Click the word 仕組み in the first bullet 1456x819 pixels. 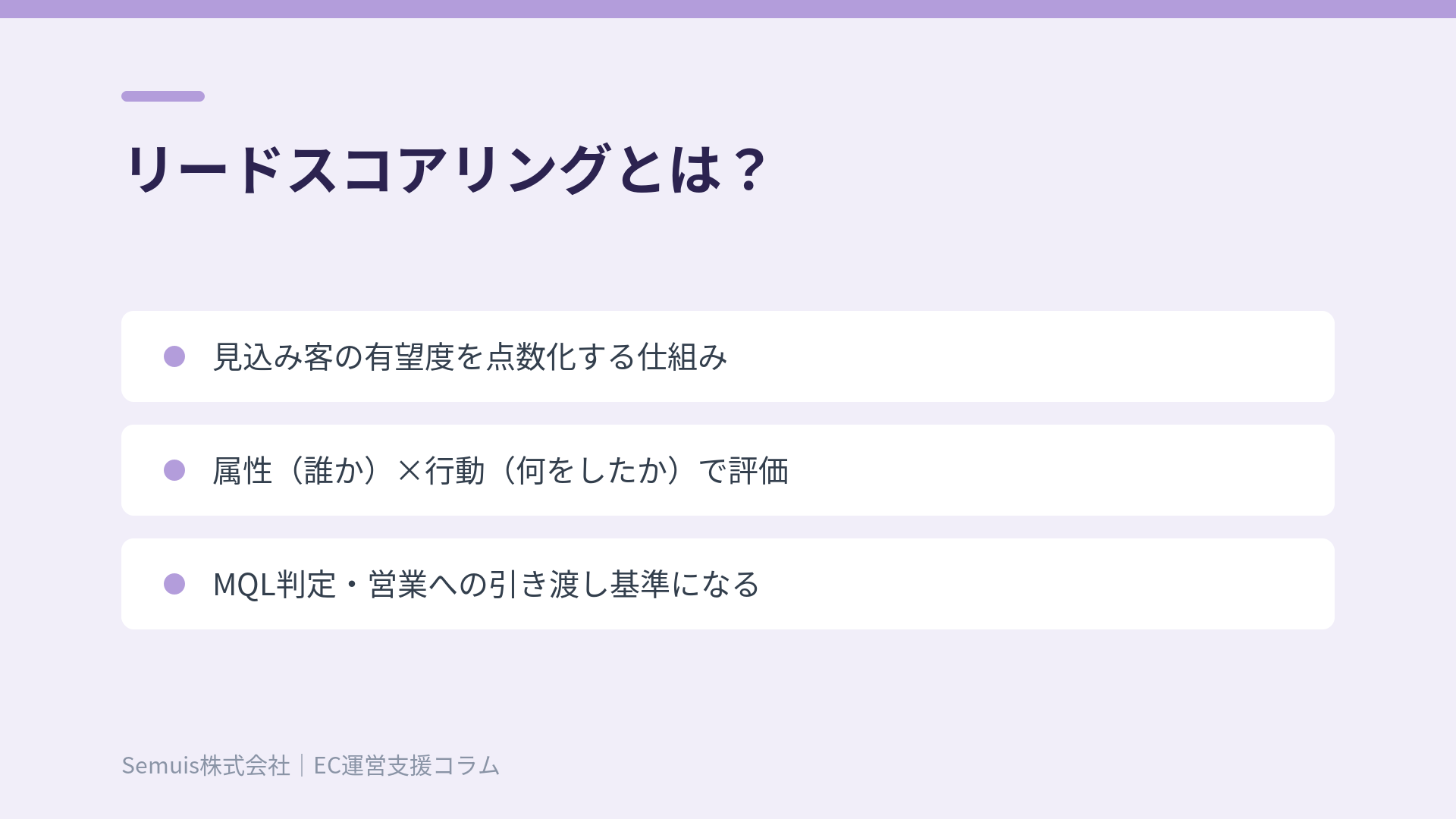pyautogui.click(x=682, y=356)
